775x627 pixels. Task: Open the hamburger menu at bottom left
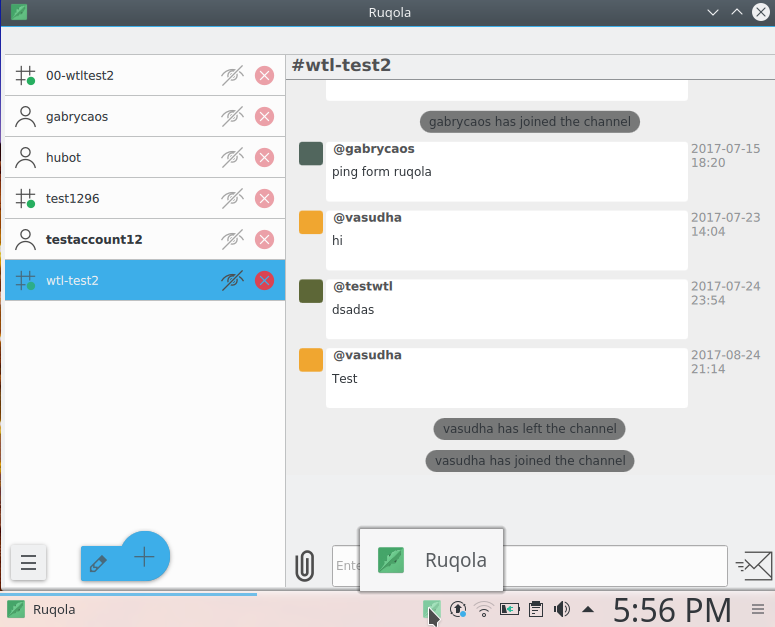[28, 564]
